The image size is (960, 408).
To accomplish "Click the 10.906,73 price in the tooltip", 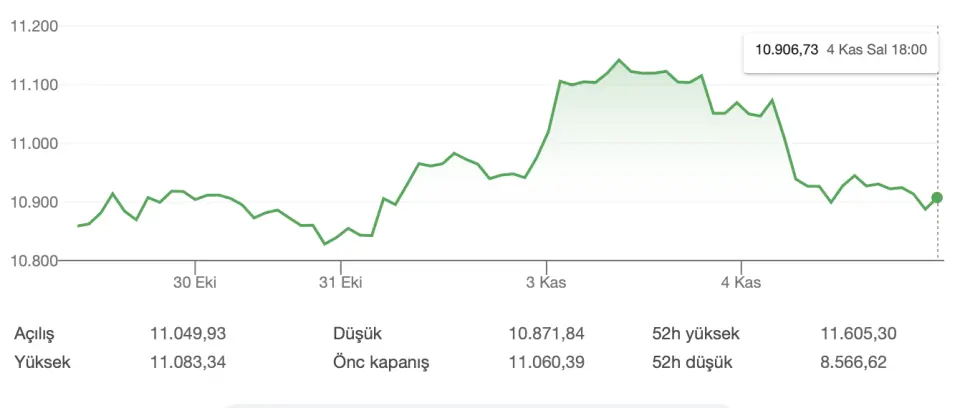I will 787,49.
